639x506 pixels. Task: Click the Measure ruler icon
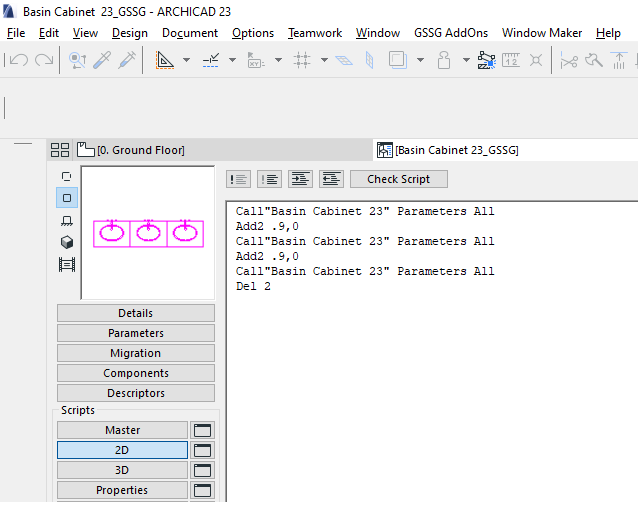click(x=511, y=60)
